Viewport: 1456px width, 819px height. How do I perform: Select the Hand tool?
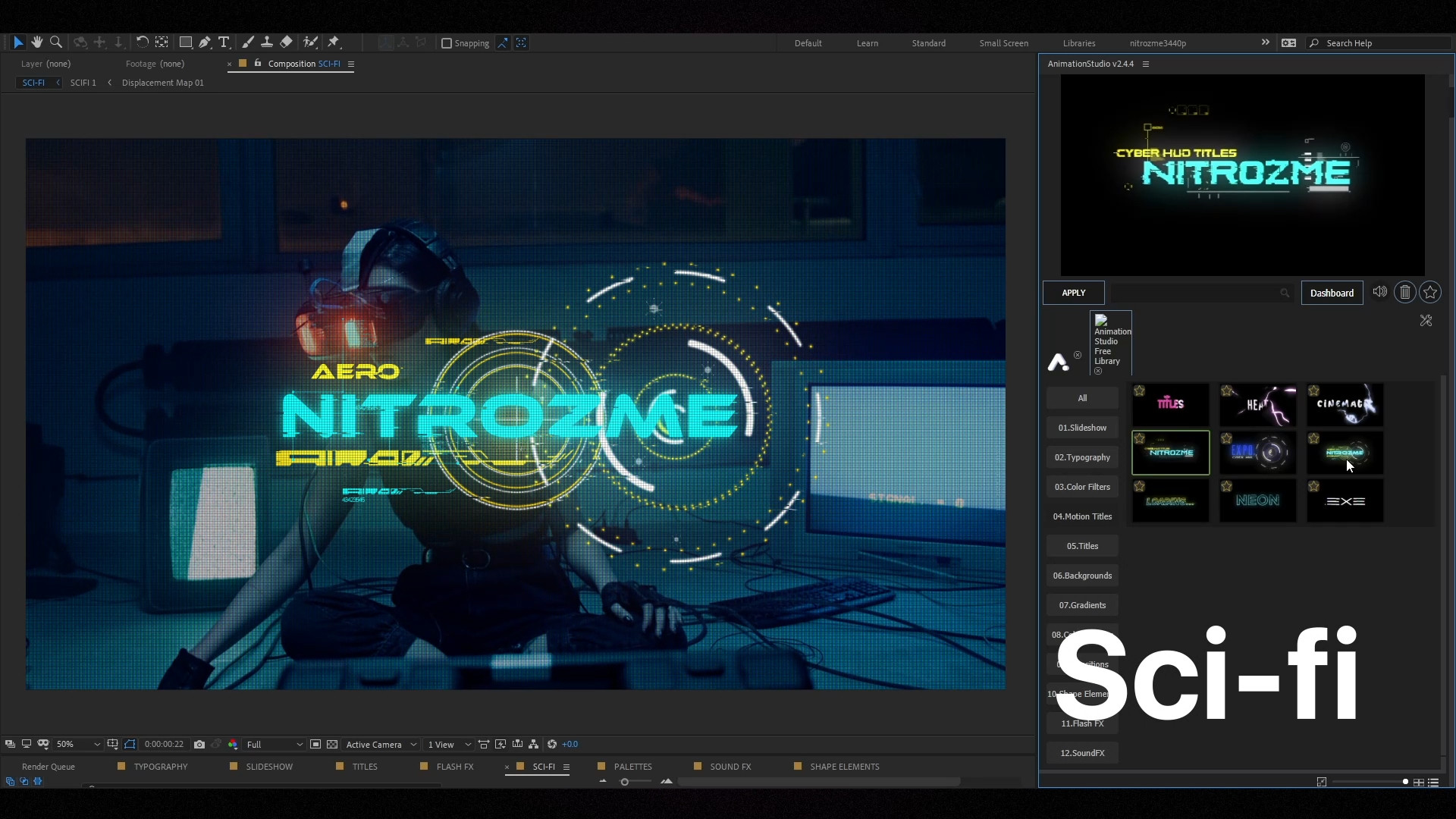(x=36, y=42)
